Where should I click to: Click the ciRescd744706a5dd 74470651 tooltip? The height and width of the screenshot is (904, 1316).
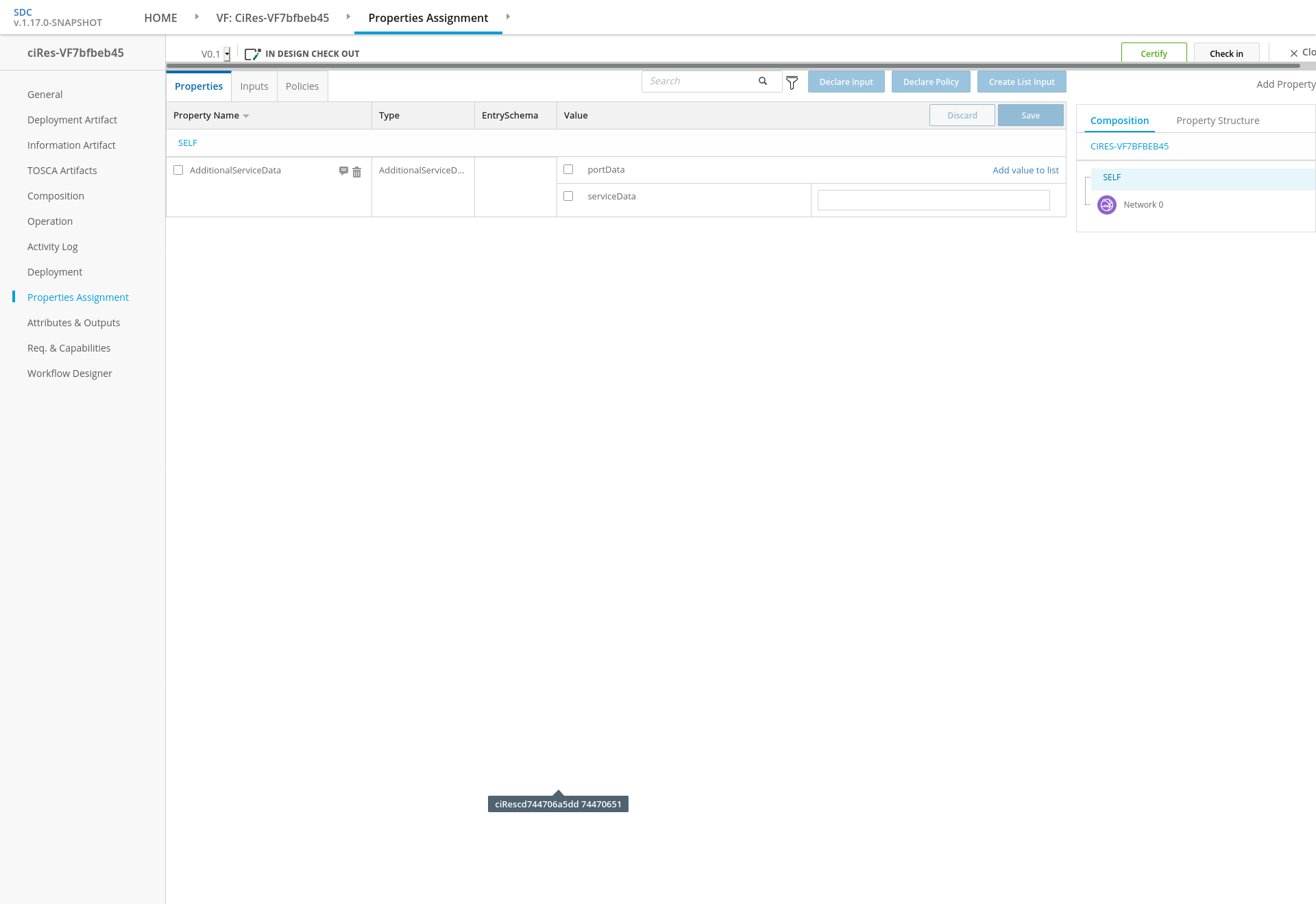[558, 804]
